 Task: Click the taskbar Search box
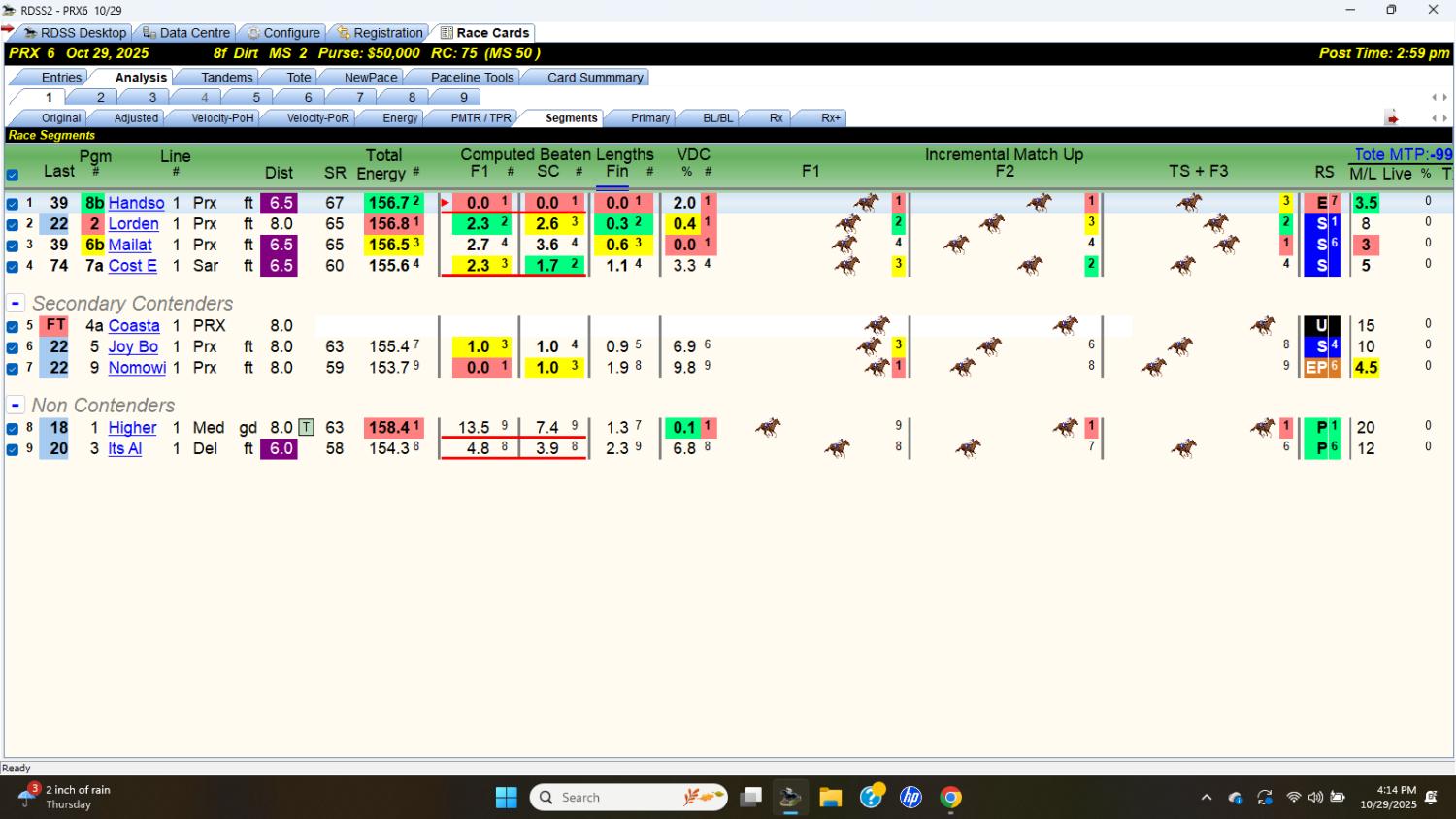(x=629, y=798)
